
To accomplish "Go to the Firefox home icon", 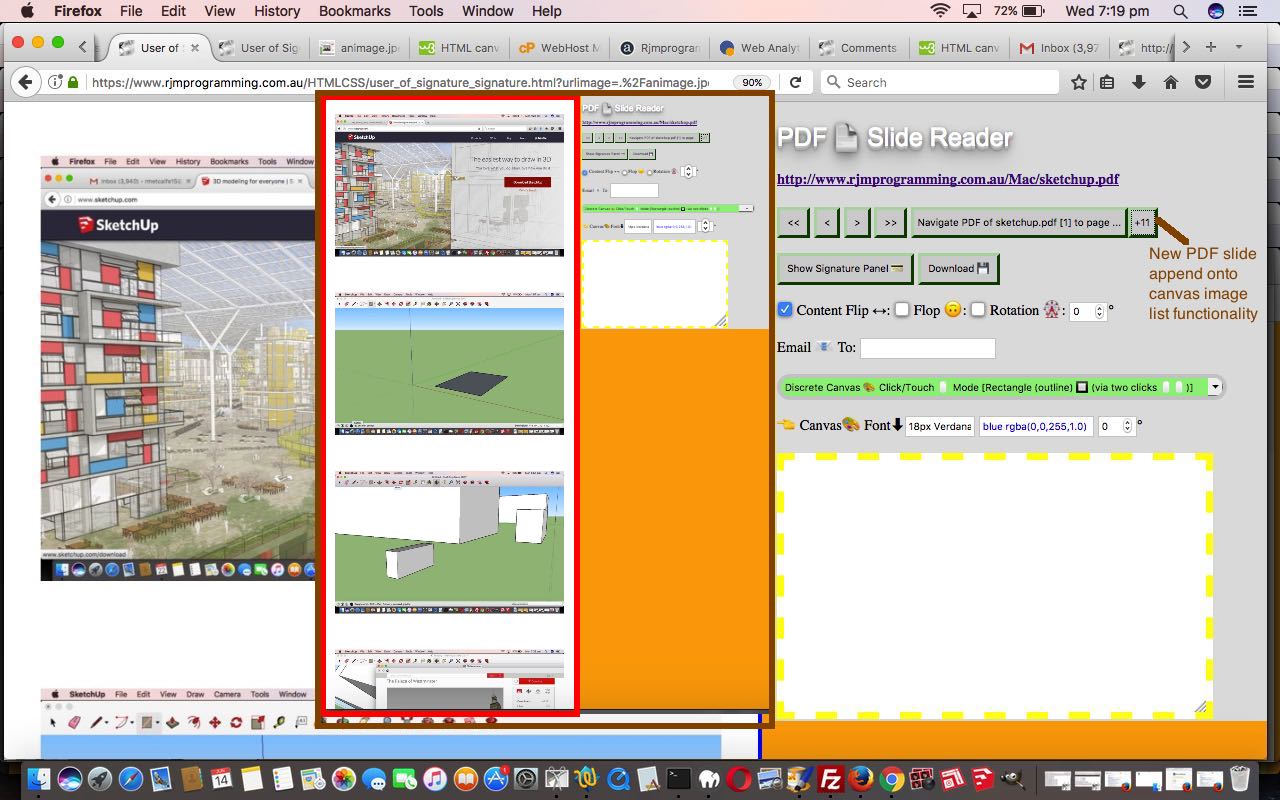I will pos(1171,82).
